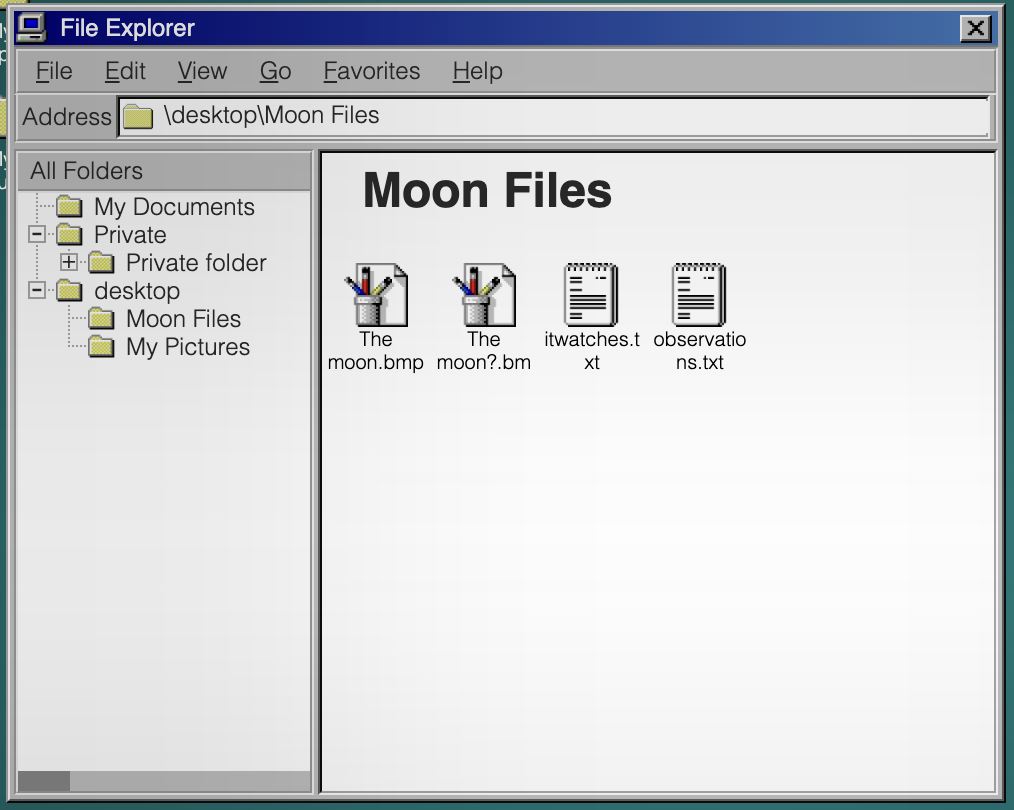
Task: Select the My Pictures folder icon in tree
Action: click(102, 347)
